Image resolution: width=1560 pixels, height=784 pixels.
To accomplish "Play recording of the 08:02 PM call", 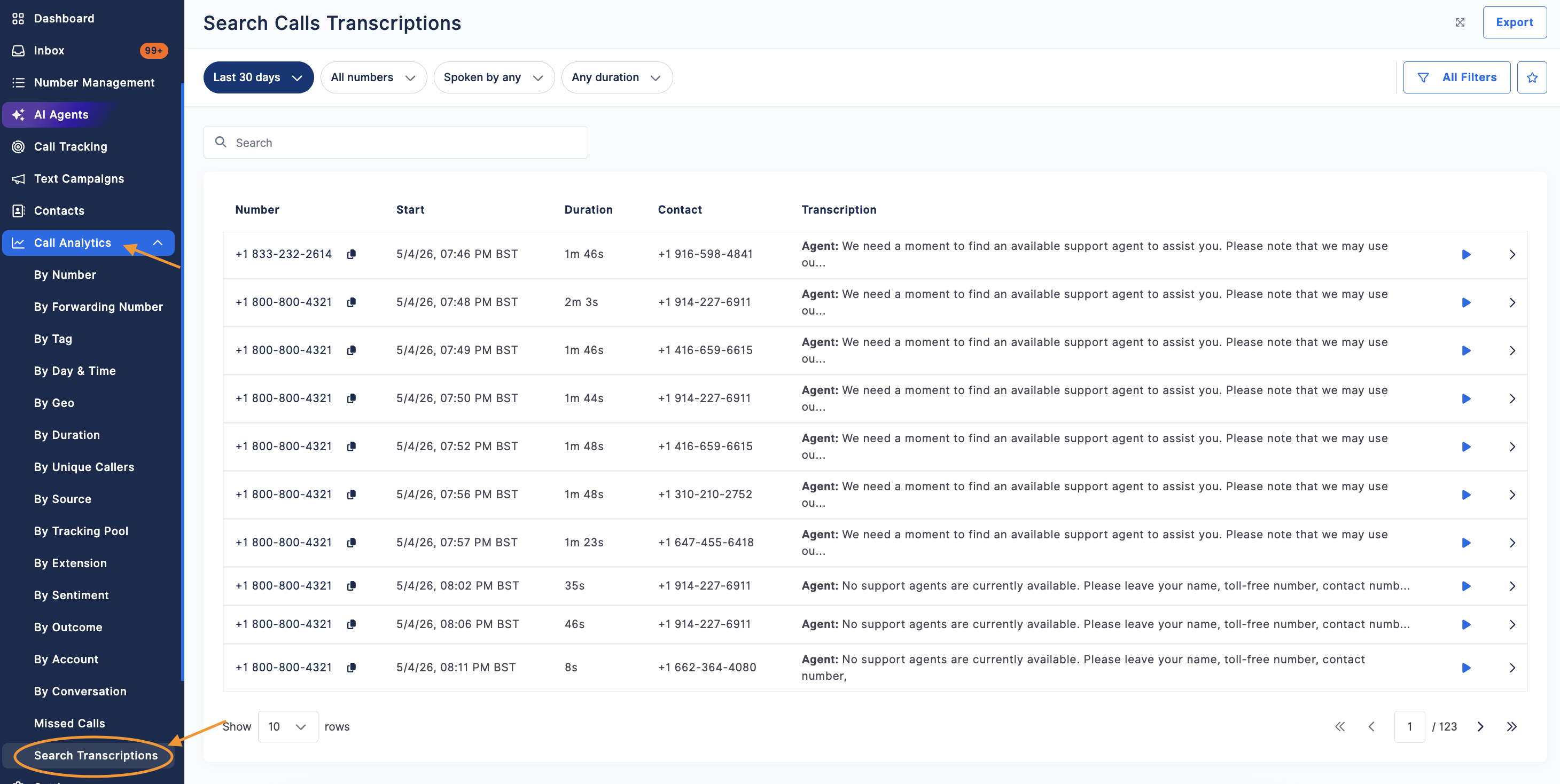I will click(1466, 586).
